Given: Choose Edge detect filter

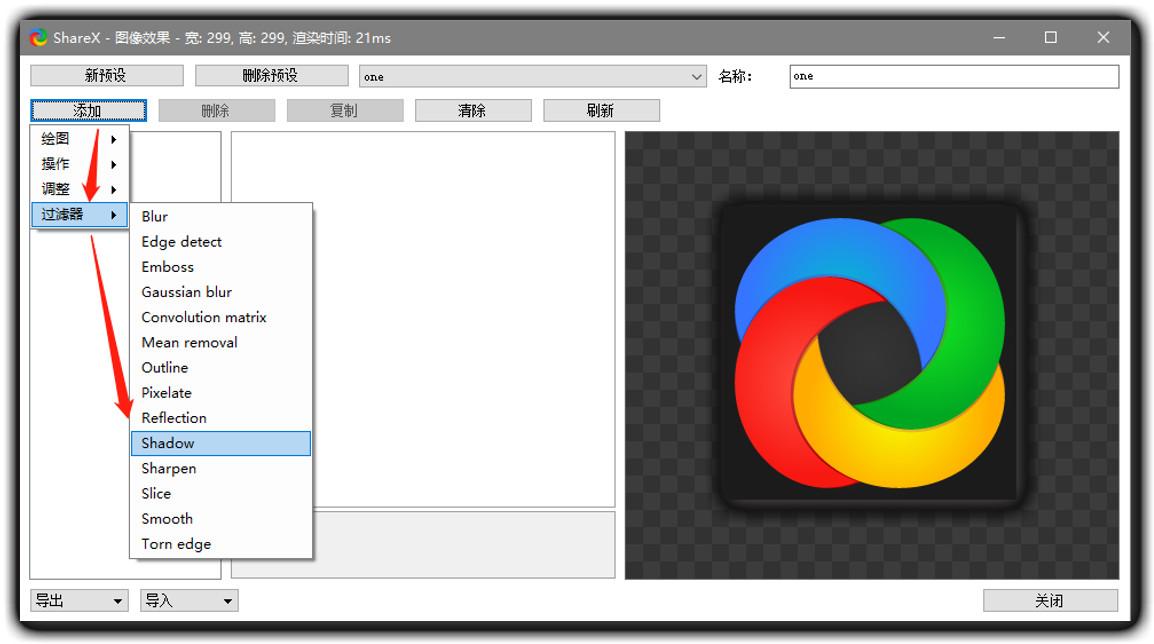Looking at the screenshot, I should [221, 241].
